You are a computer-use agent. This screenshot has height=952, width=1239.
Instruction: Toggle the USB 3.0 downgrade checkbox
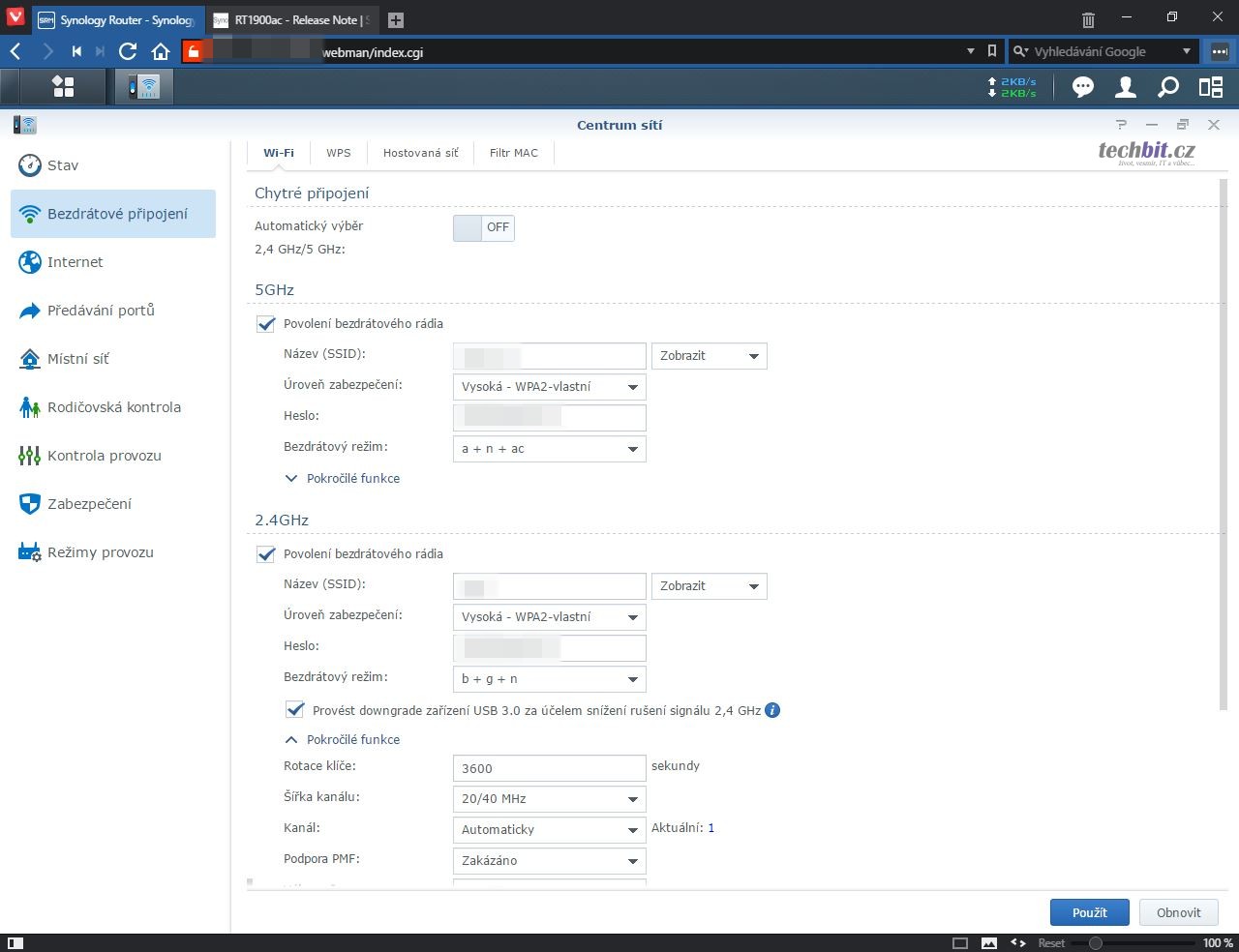[295, 710]
